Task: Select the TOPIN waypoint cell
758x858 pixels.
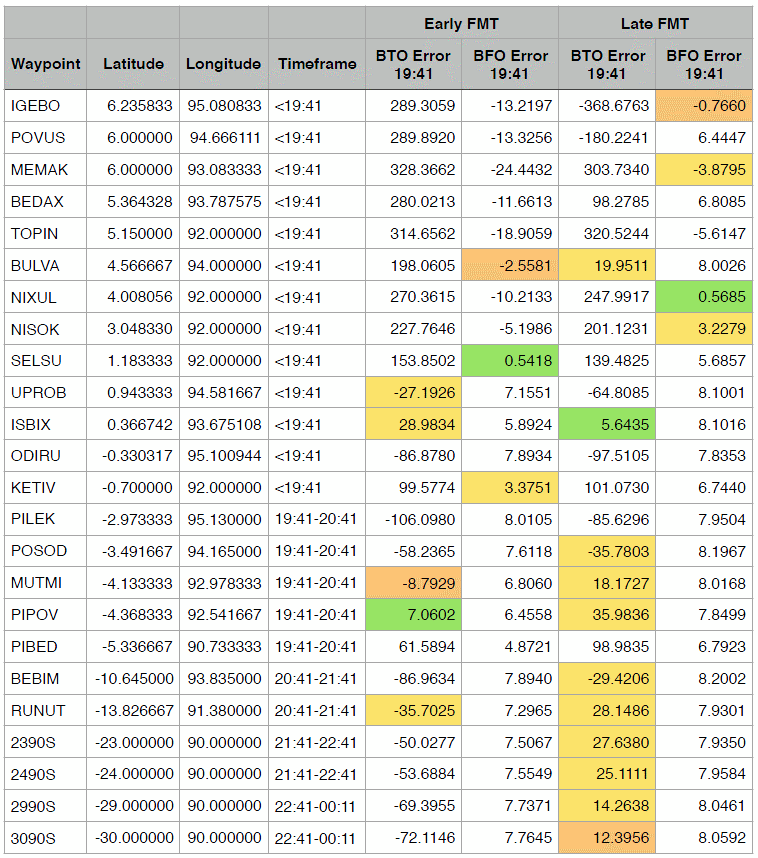Action: click(45, 234)
